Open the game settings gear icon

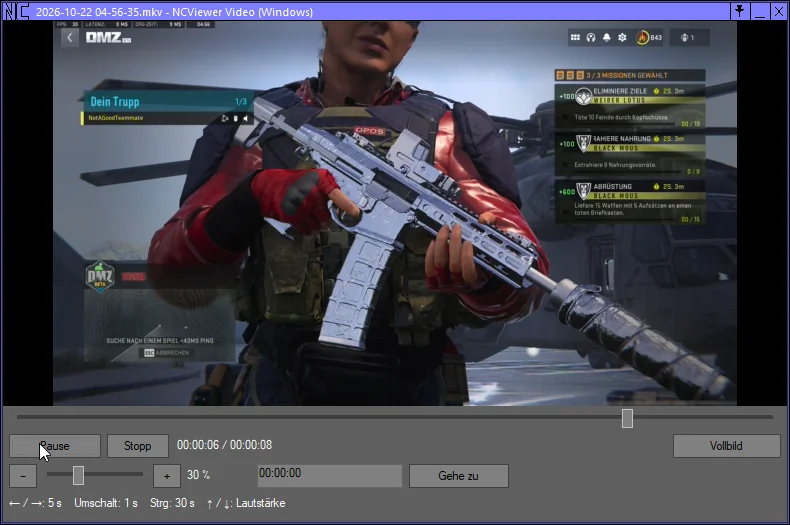622,37
